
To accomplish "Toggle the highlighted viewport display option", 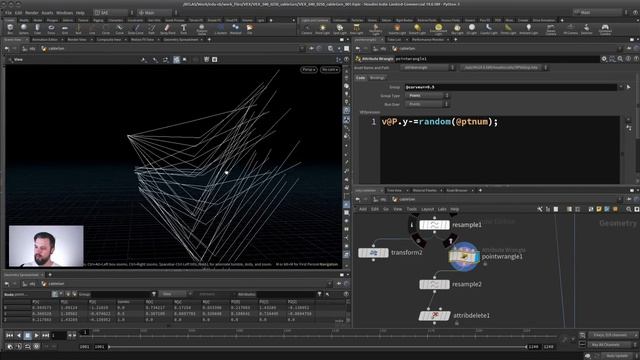I will click(176, 60).
